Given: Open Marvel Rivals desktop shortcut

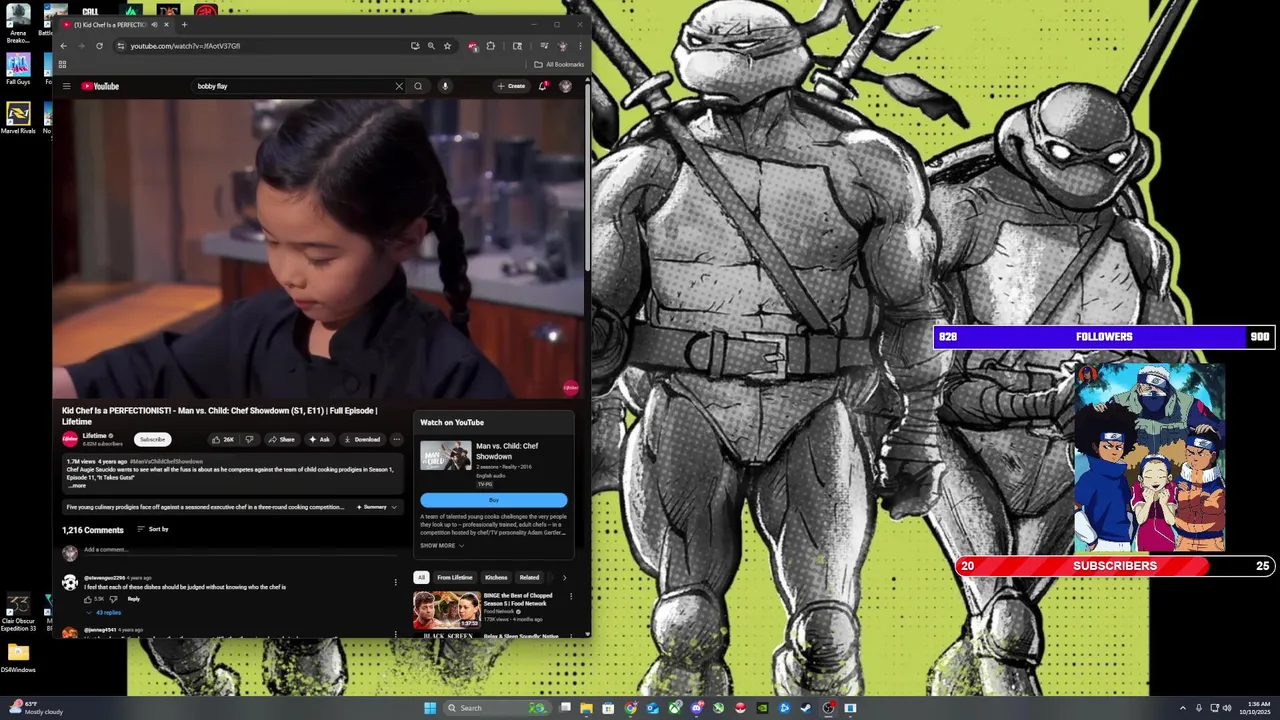Looking at the screenshot, I should tap(18, 117).
